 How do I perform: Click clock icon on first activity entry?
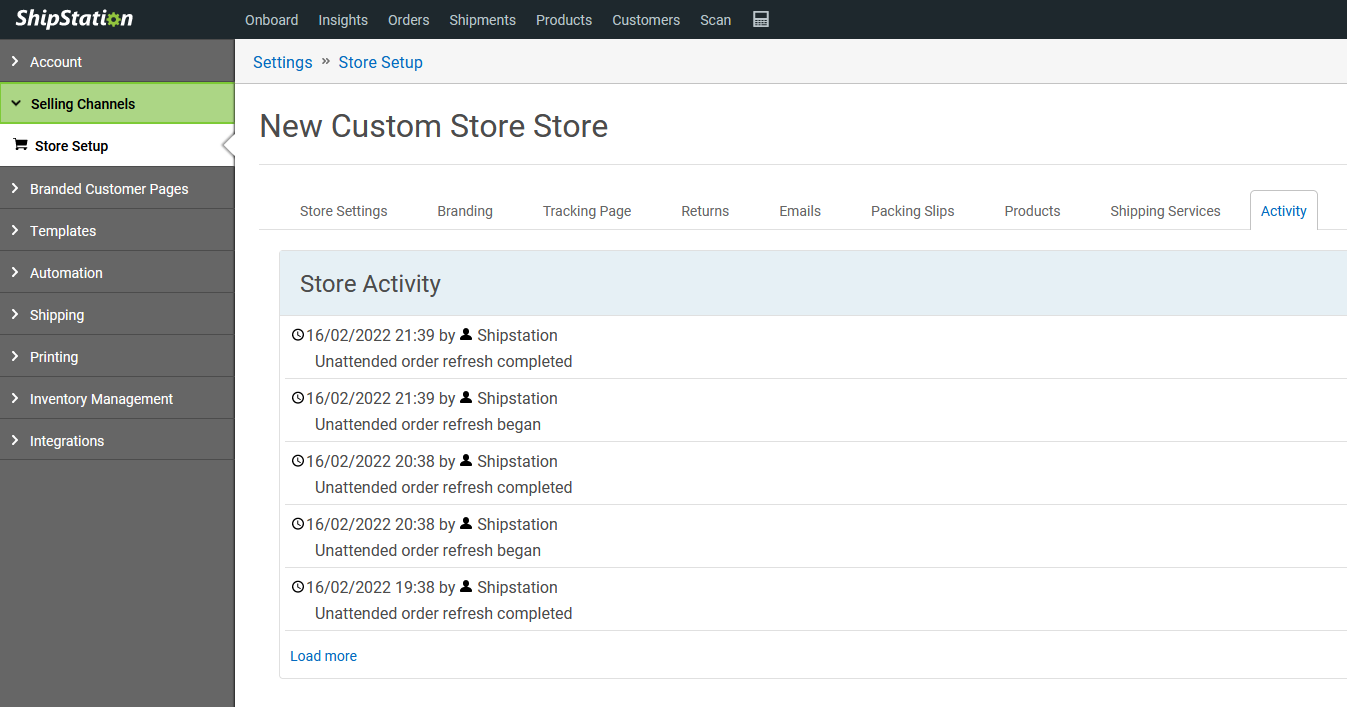297,335
